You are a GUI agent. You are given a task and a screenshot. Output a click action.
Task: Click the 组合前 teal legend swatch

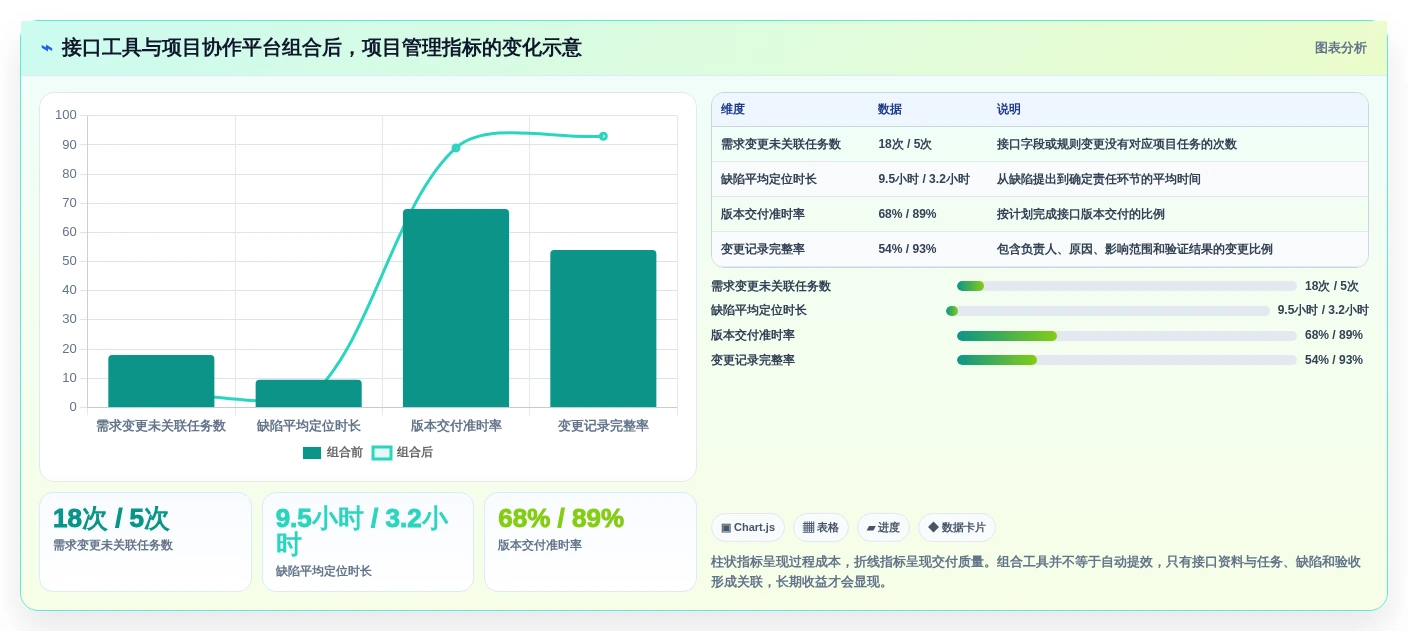pos(312,453)
